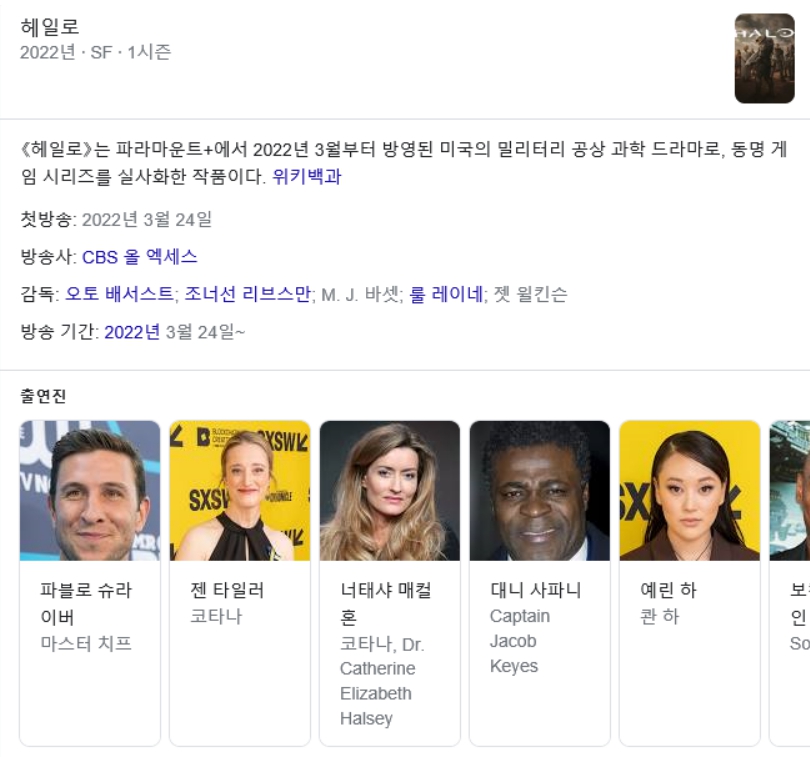810x757 pixels.
Task: Click first broadcast date 2022년 3월 24일
Action: pos(147,220)
